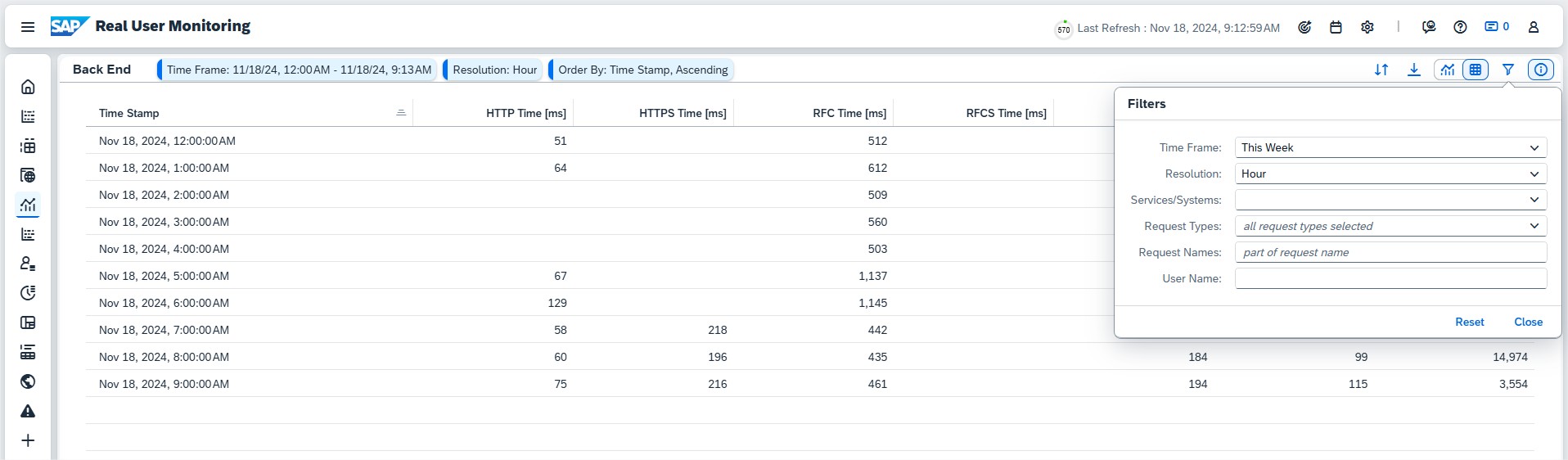1568x460 pixels.
Task: Click the help question mark icon
Action: 1460,27
